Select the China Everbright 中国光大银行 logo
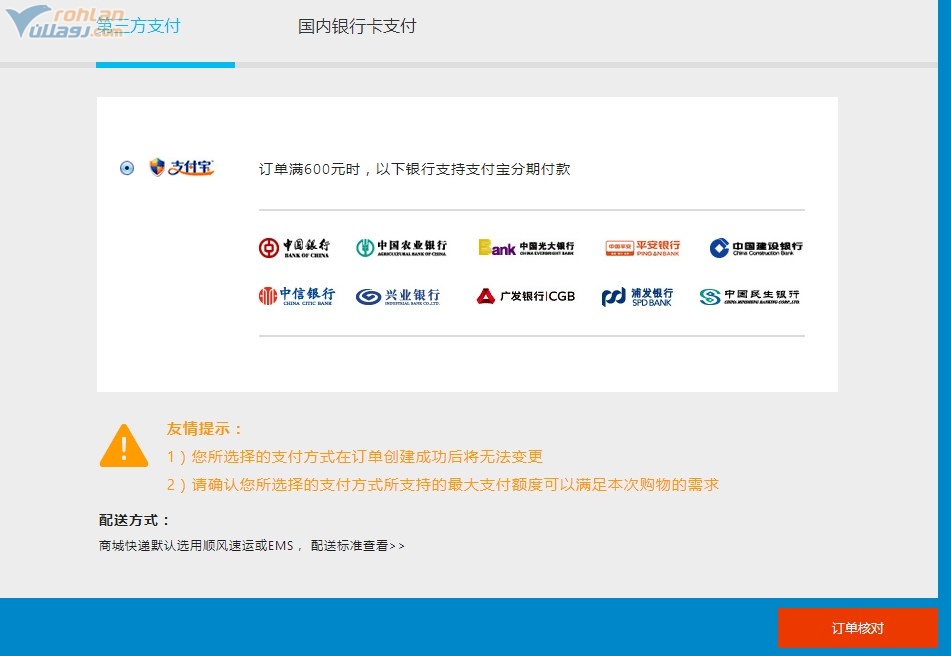 coord(526,247)
